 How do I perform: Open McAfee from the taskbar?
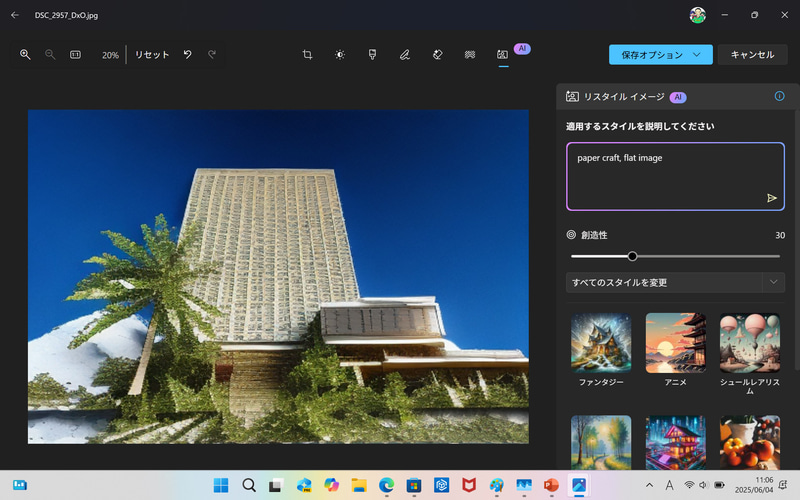click(x=469, y=485)
